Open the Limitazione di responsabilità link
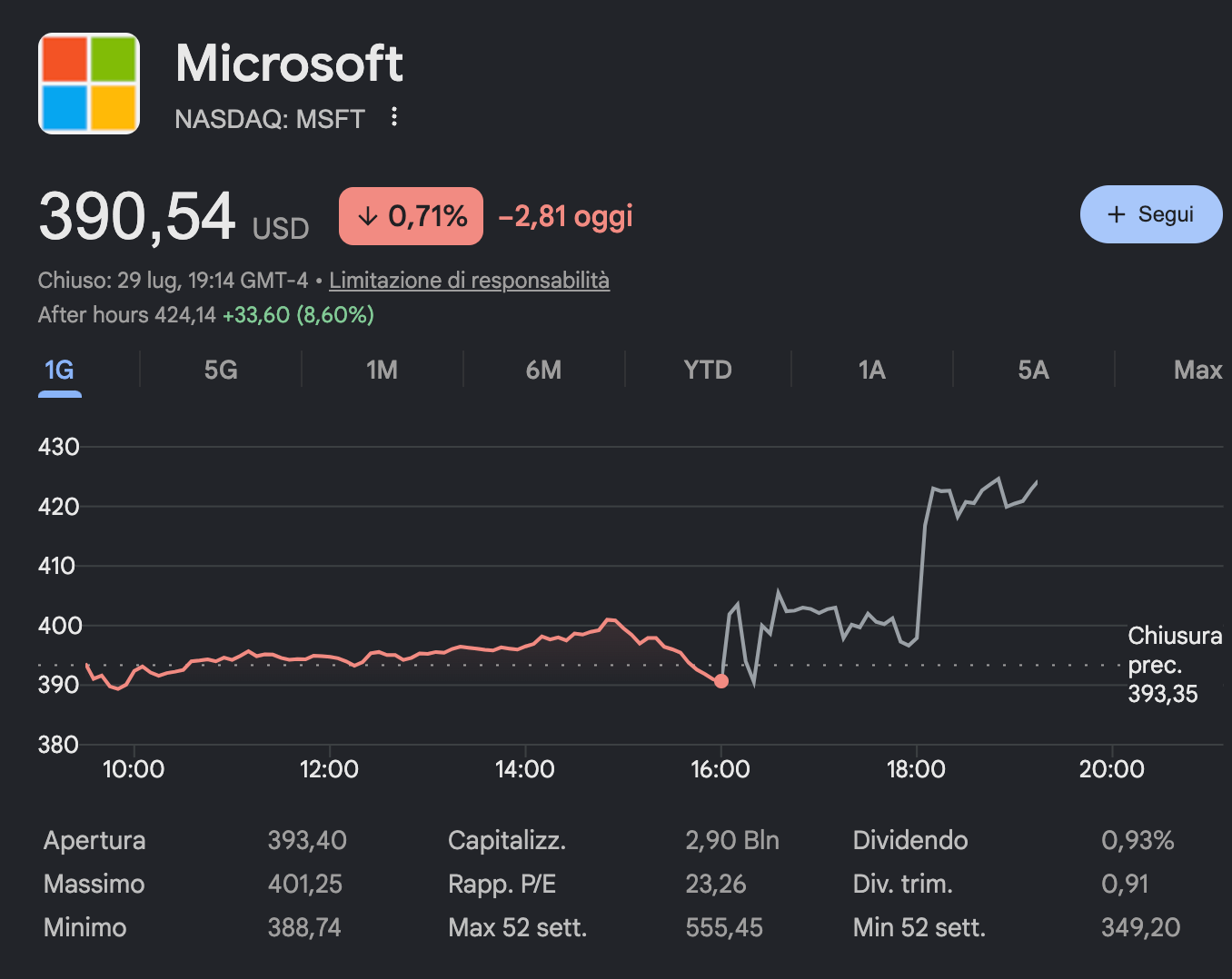The width and height of the screenshot is (1232, 979). point(469,281)
